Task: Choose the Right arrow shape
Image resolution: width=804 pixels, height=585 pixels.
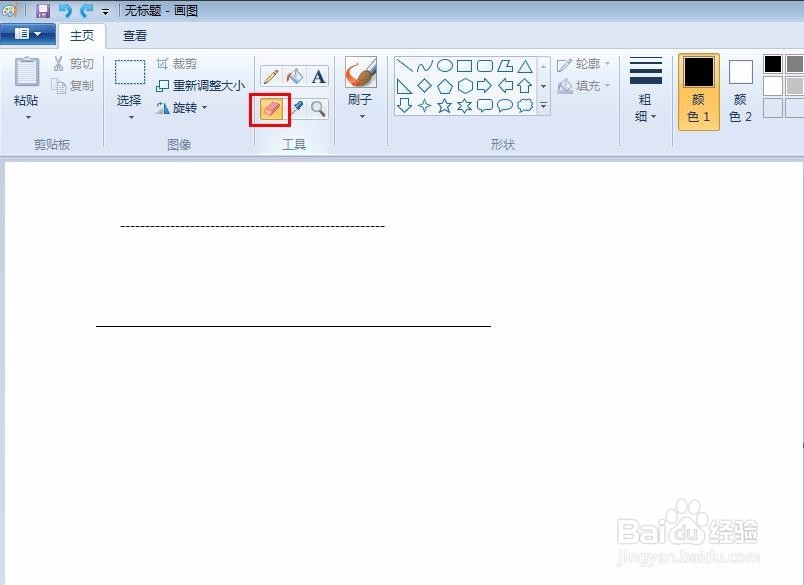Action: click(x=485, y=86)
